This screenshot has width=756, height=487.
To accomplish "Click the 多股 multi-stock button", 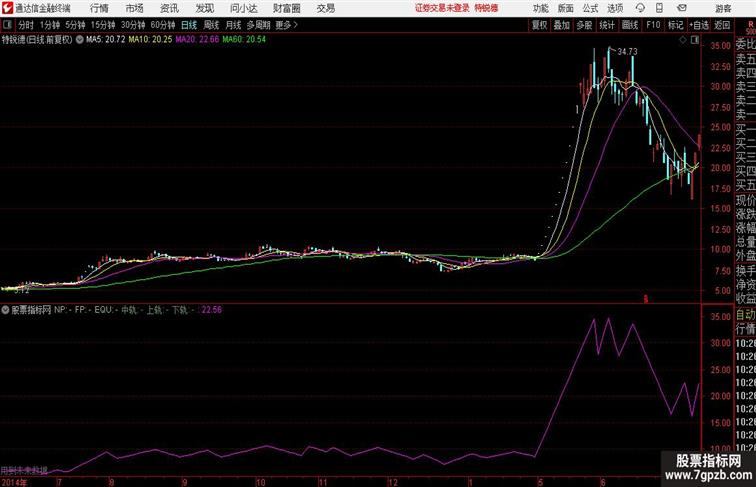I will coord(584,25).
